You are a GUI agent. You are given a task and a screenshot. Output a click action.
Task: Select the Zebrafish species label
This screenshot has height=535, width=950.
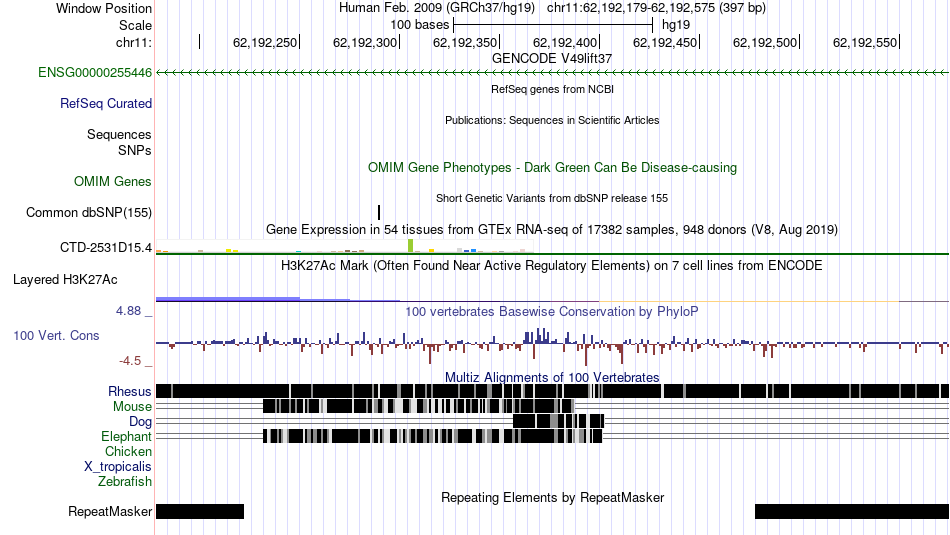click(x=125, y=482)
